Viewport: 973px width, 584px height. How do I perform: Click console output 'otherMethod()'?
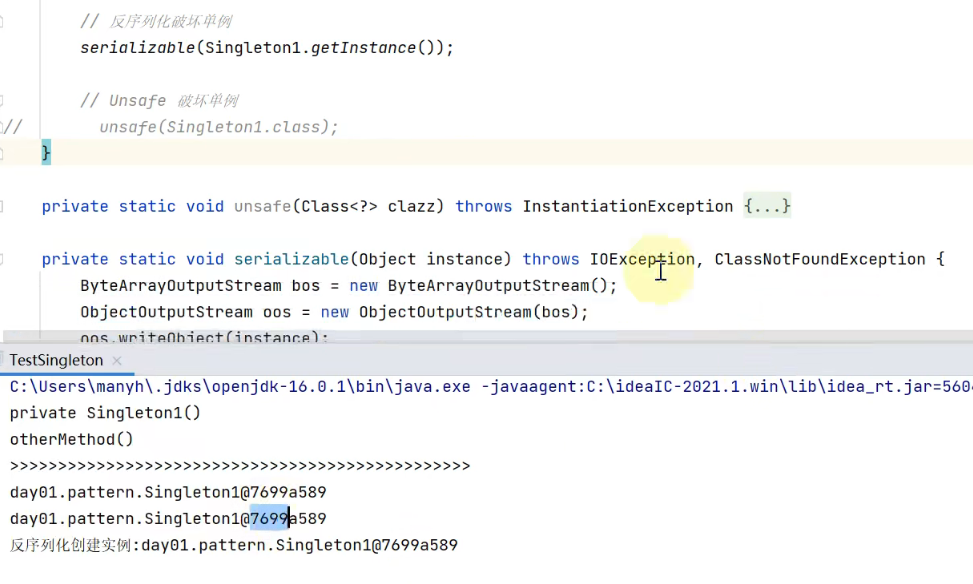[71, 439]
